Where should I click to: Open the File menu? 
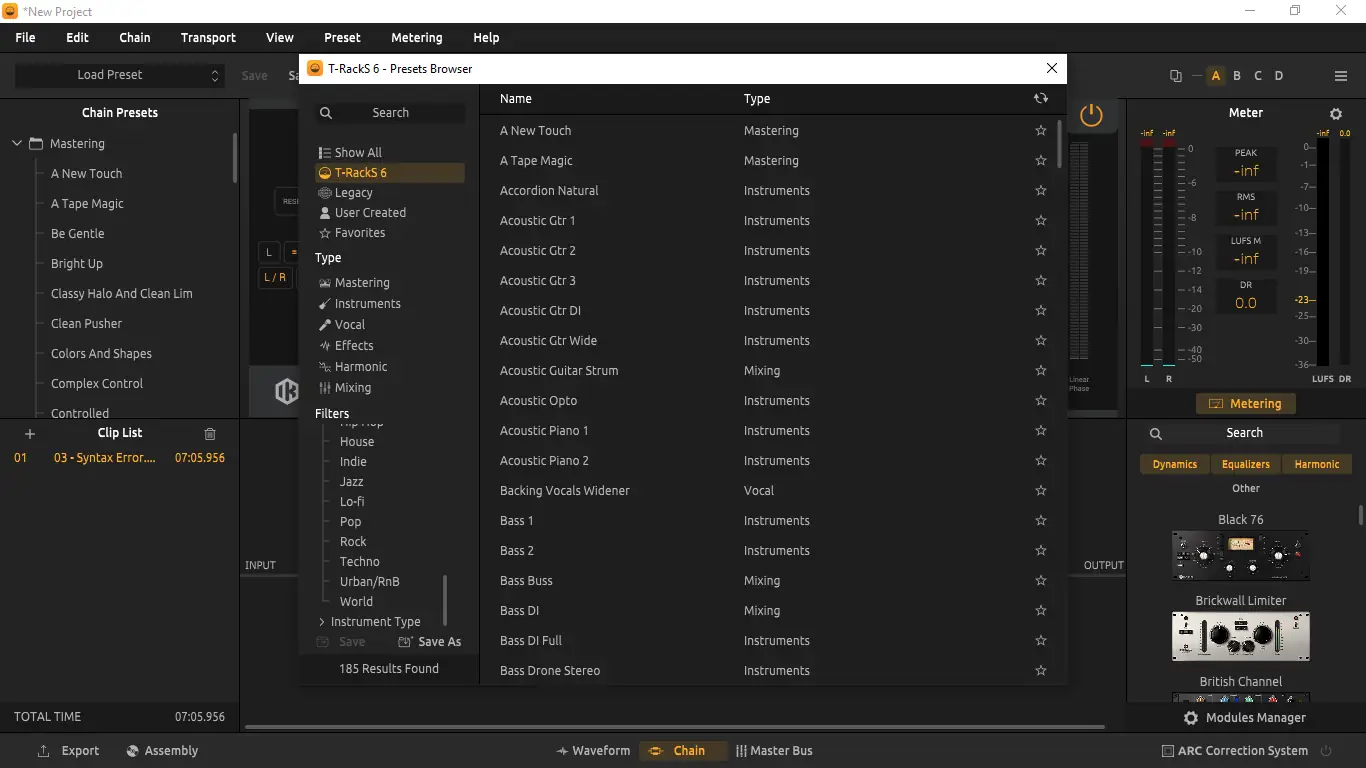[25, 38]
